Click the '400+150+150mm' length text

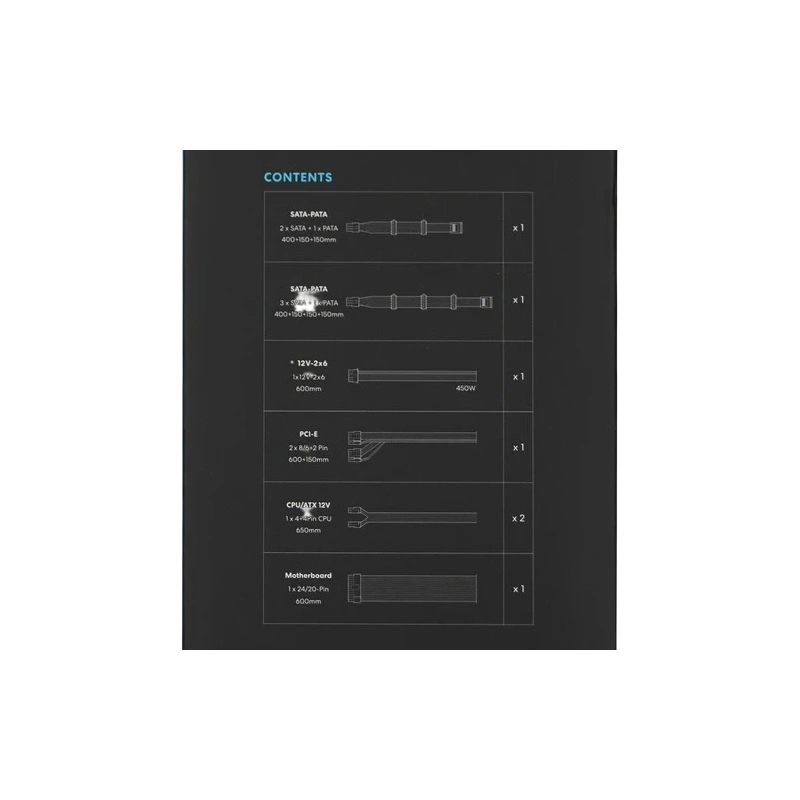click(x=309, y=240)
